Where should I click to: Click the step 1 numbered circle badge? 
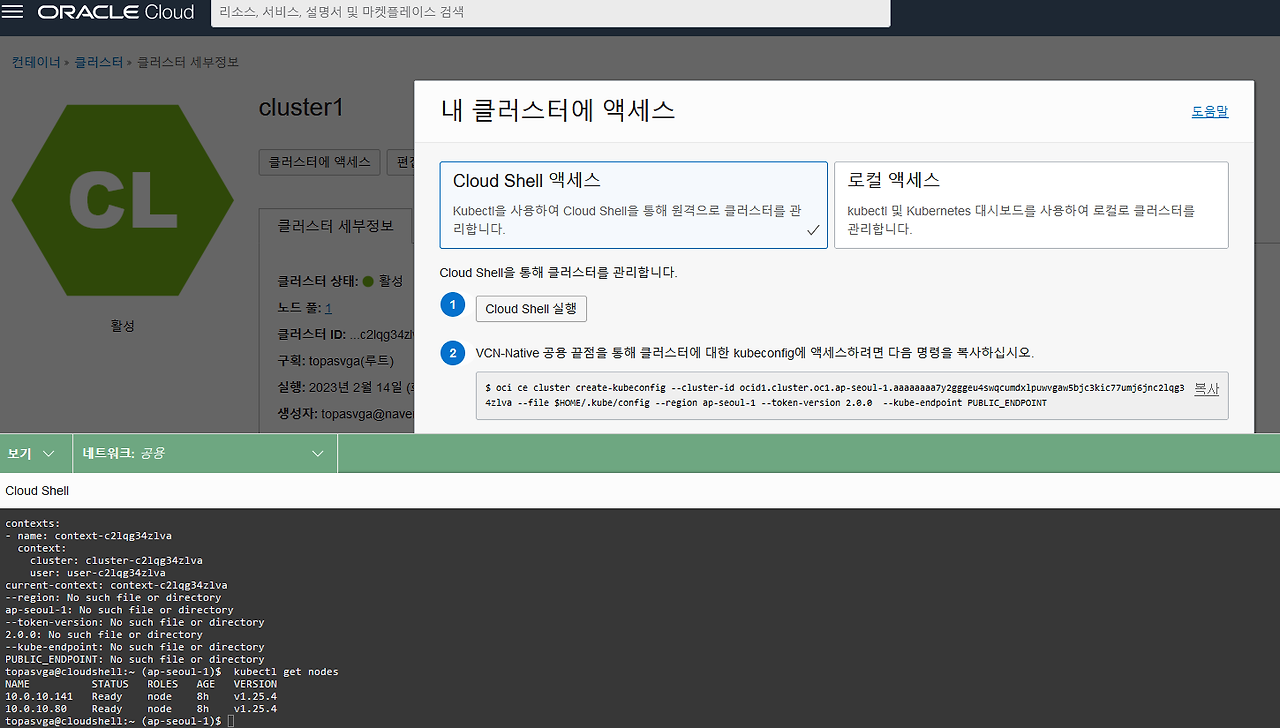click(x=452, y=304)
